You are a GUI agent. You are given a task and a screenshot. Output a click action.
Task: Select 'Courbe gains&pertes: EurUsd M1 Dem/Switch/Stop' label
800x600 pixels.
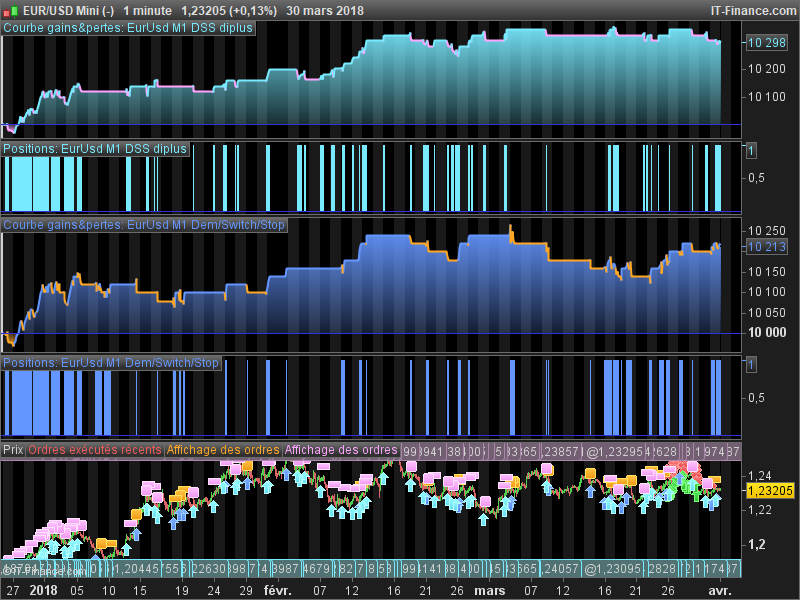(144, 225)
